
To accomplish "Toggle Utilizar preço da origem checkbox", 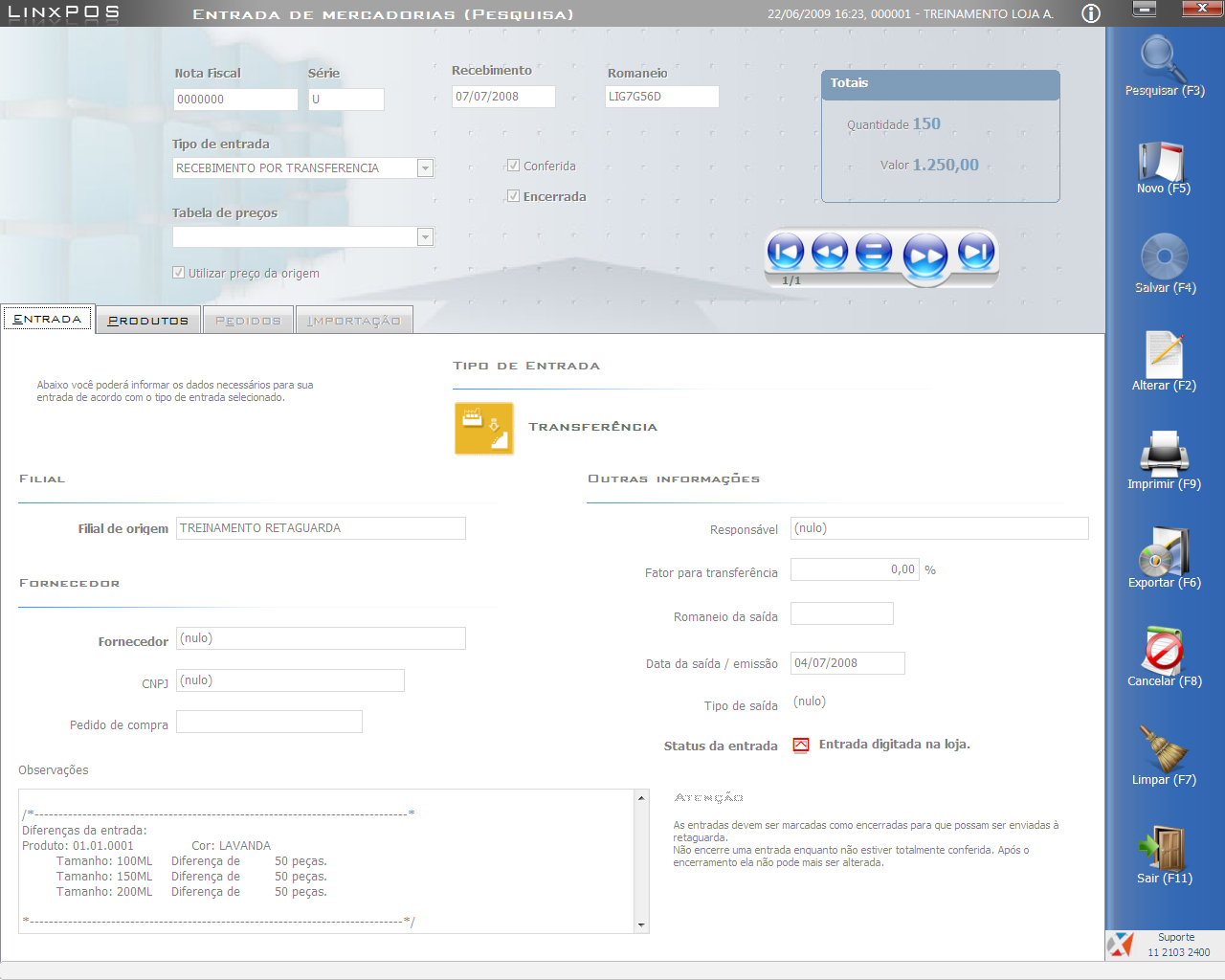I will [178, 273].
